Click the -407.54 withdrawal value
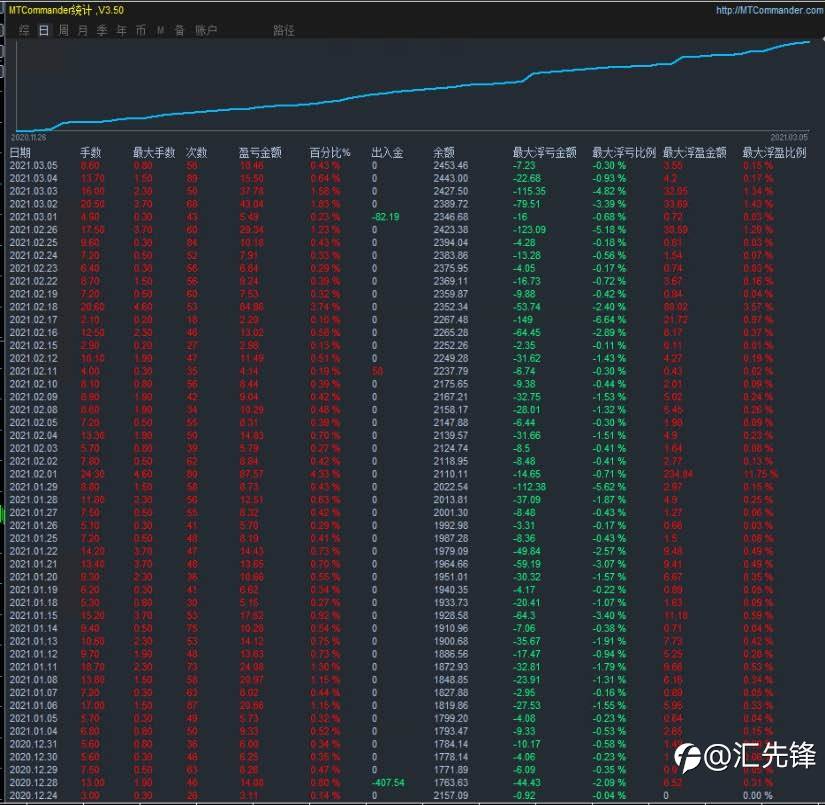This screenshot has width=825, height=805. point(388,783)
